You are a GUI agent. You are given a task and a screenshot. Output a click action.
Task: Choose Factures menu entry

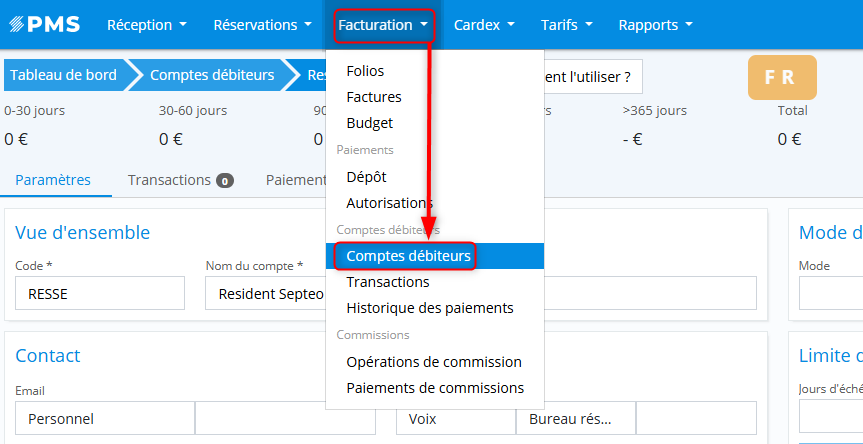pos(374,97)
